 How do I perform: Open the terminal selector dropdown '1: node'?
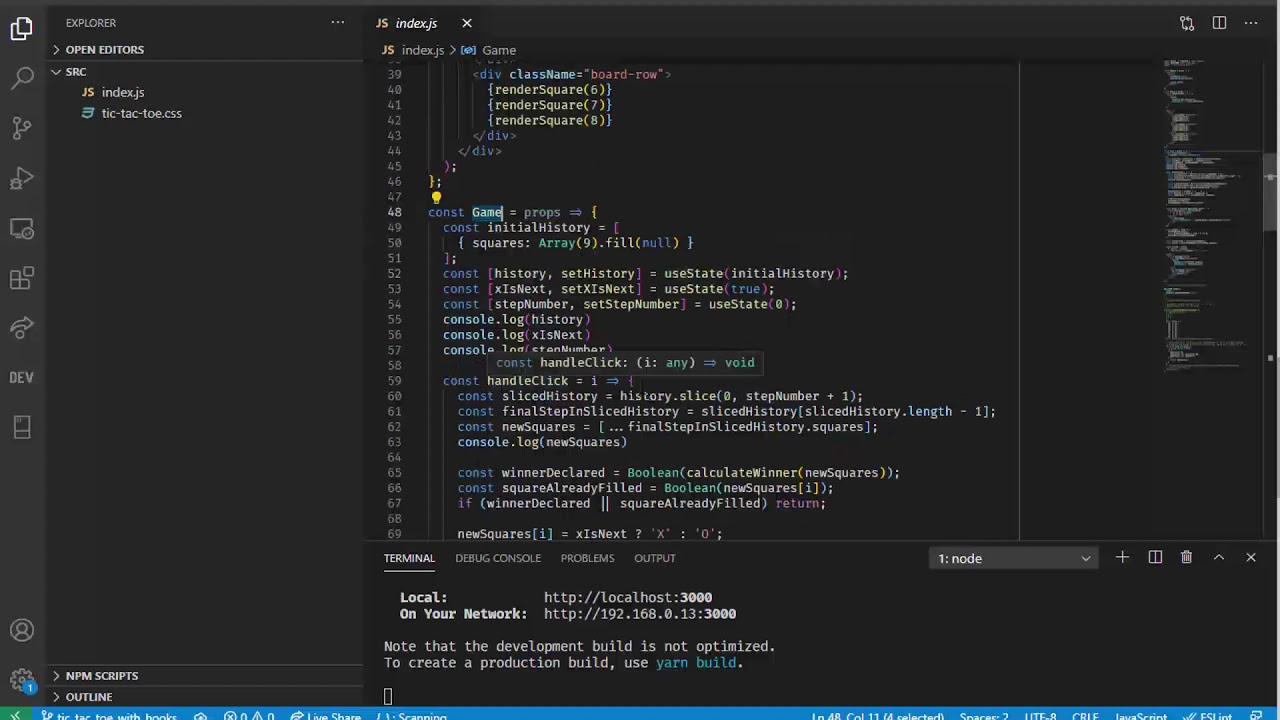(1014, 558)
